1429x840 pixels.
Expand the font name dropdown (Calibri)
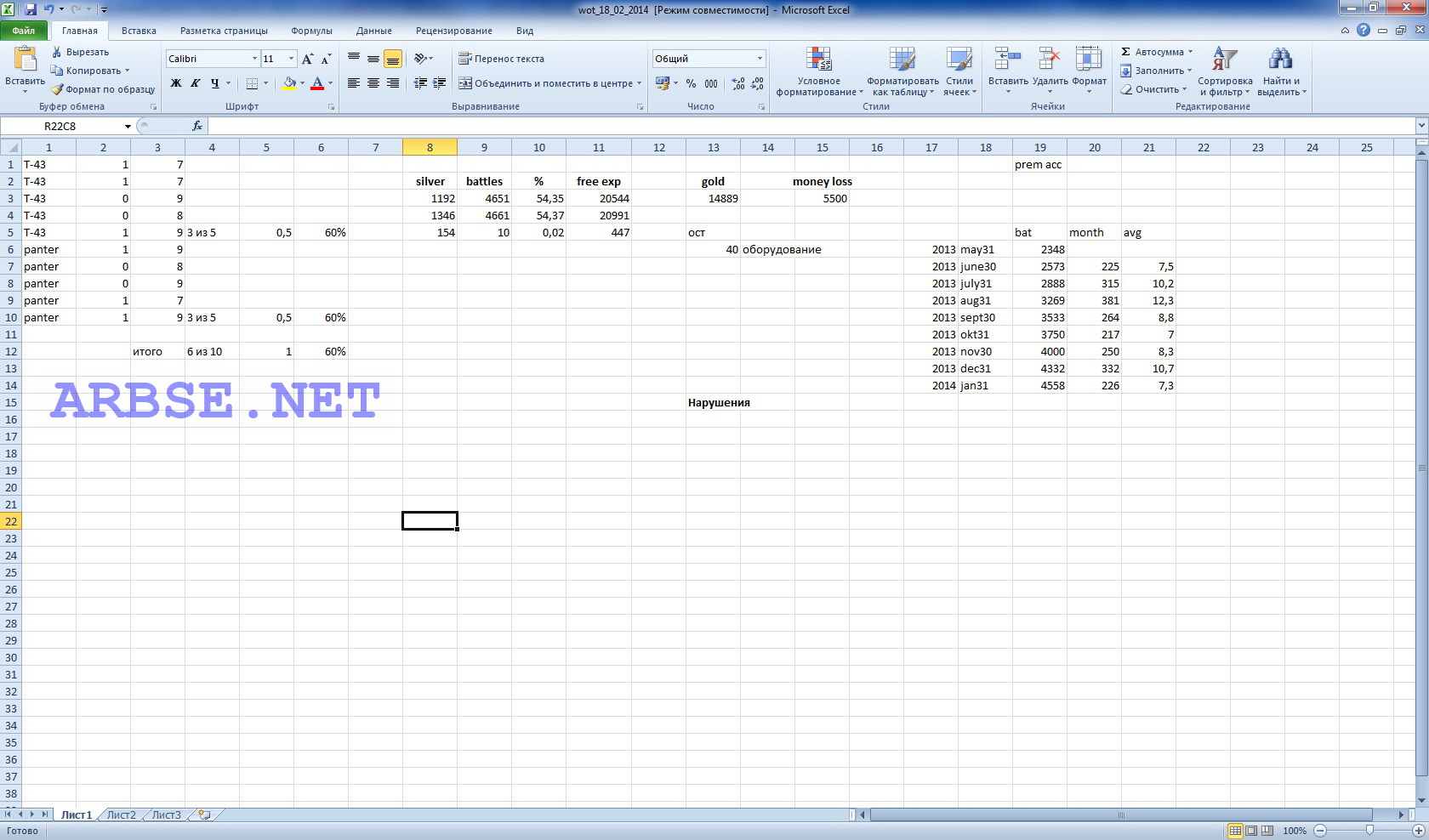[x=254, y=59]
